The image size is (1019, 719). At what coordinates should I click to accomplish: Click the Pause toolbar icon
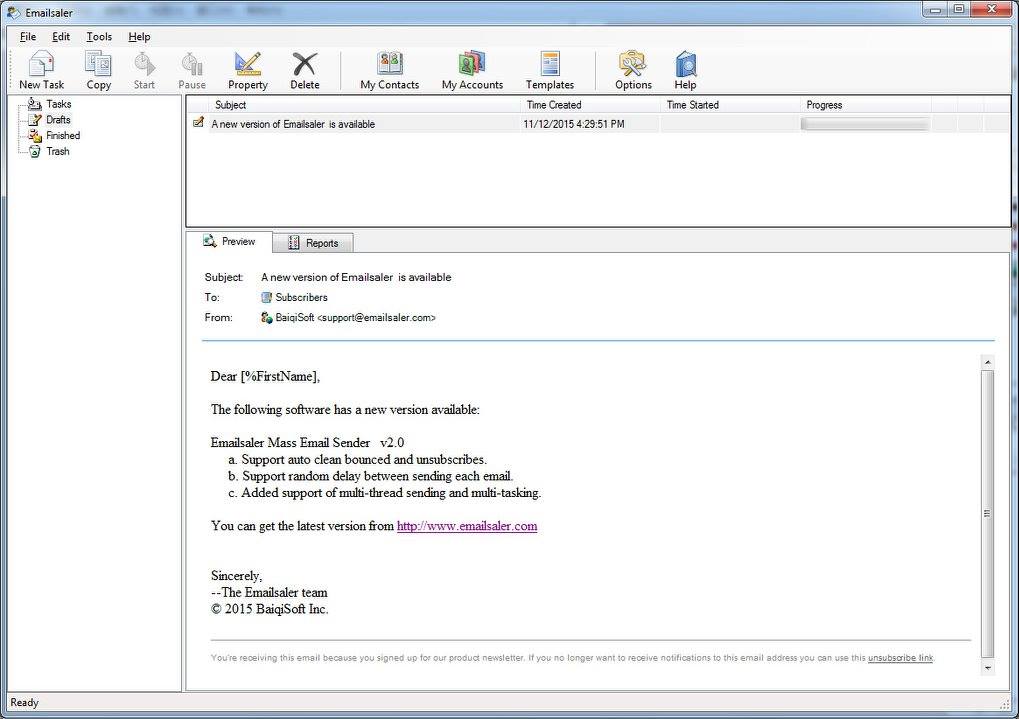click(192, 70)
